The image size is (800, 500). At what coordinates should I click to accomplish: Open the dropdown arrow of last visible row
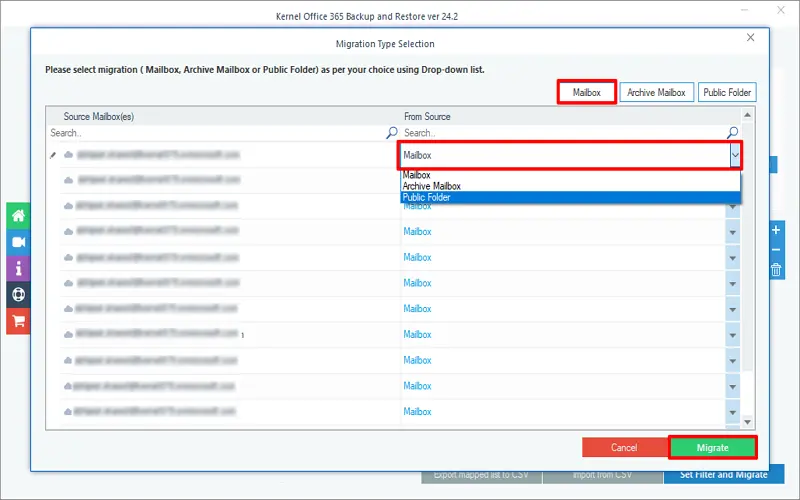tap(733, 412)
